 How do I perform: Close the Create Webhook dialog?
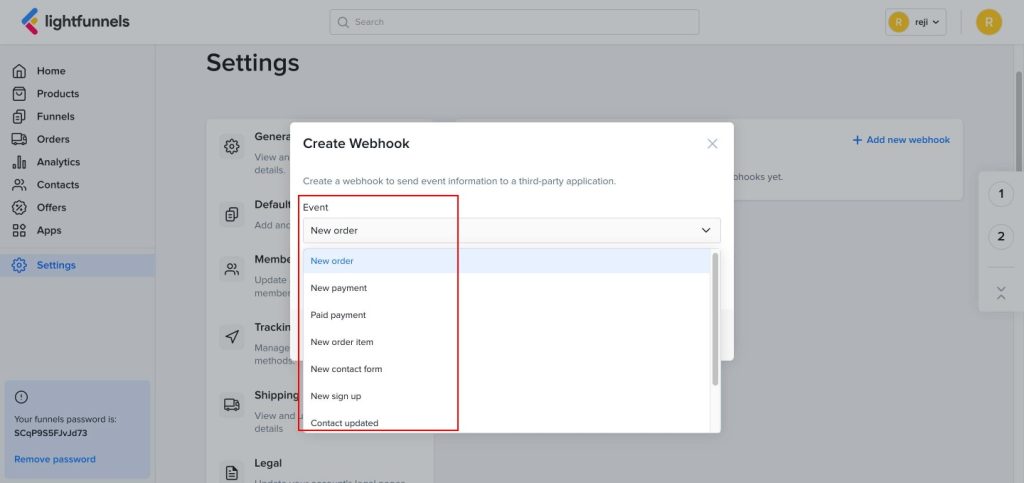[x=712, y=144]
